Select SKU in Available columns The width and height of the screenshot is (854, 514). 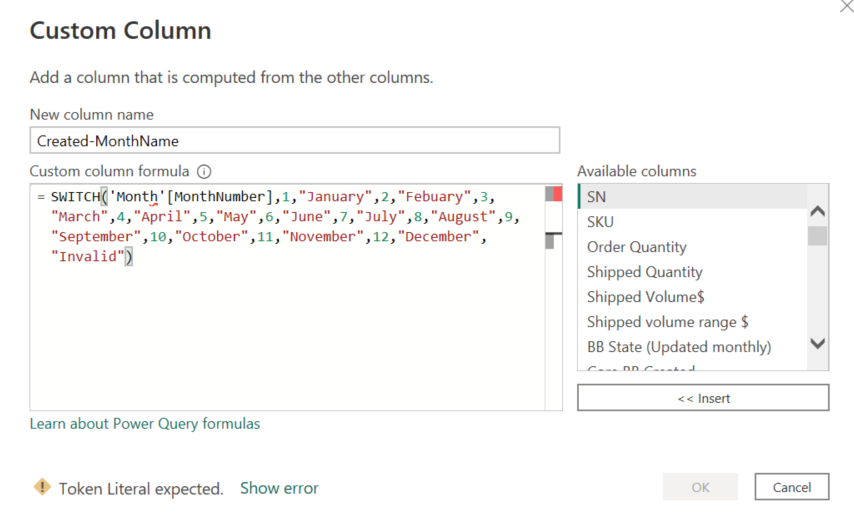pos(692,222)
